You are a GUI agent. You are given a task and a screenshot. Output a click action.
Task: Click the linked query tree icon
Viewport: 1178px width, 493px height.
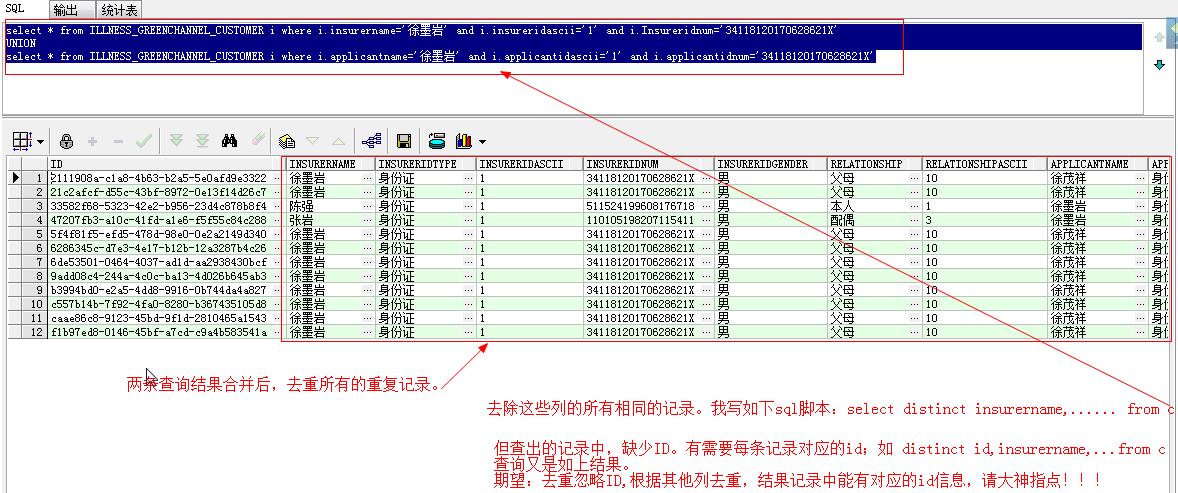click(x=372, y=141)
